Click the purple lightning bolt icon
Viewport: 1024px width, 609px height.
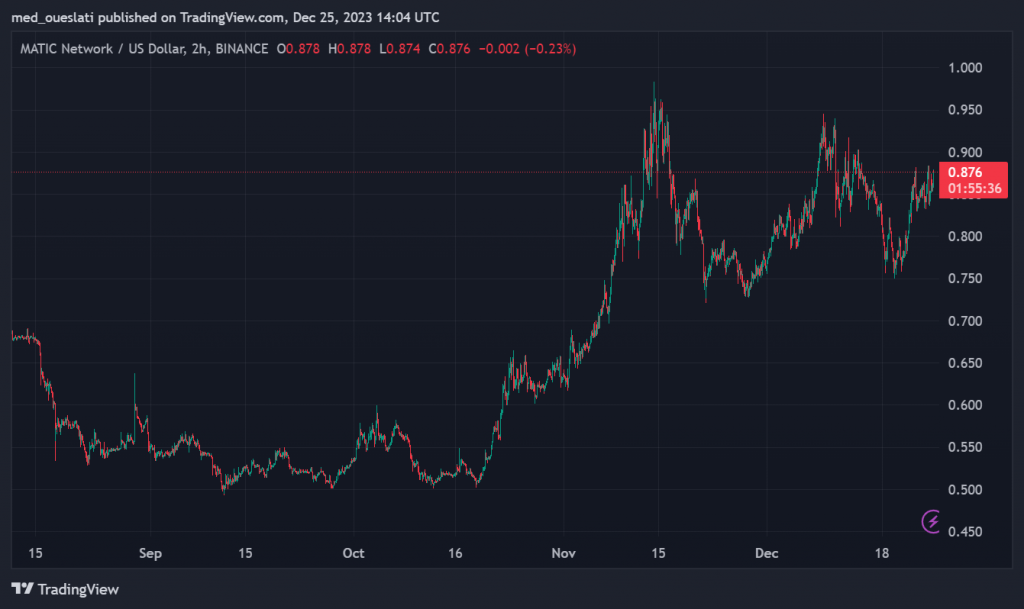[932, 520]
